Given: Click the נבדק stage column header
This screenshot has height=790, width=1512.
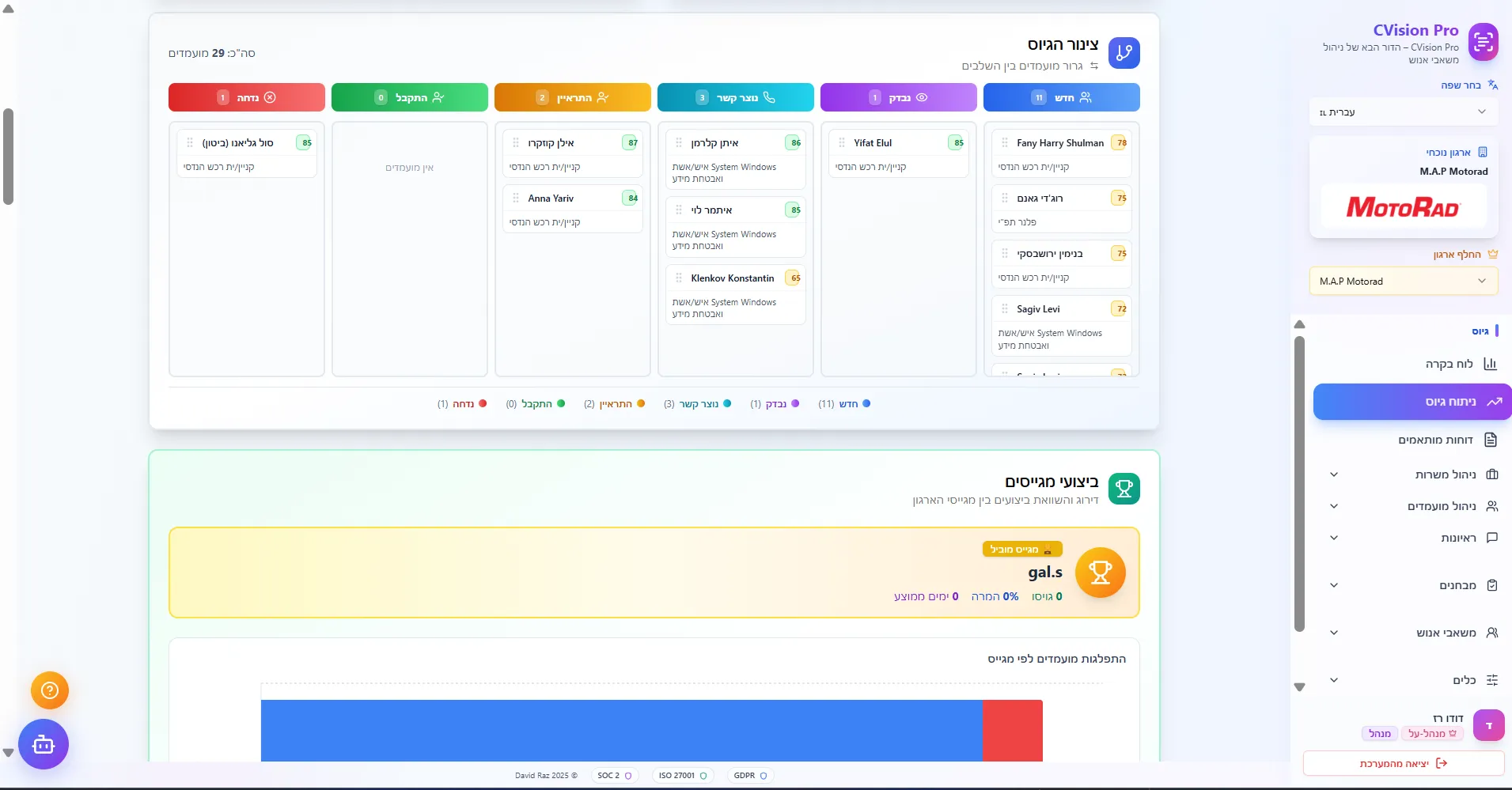Looking at the screenshot, I should pyautogui.click(x=899, y=97).
